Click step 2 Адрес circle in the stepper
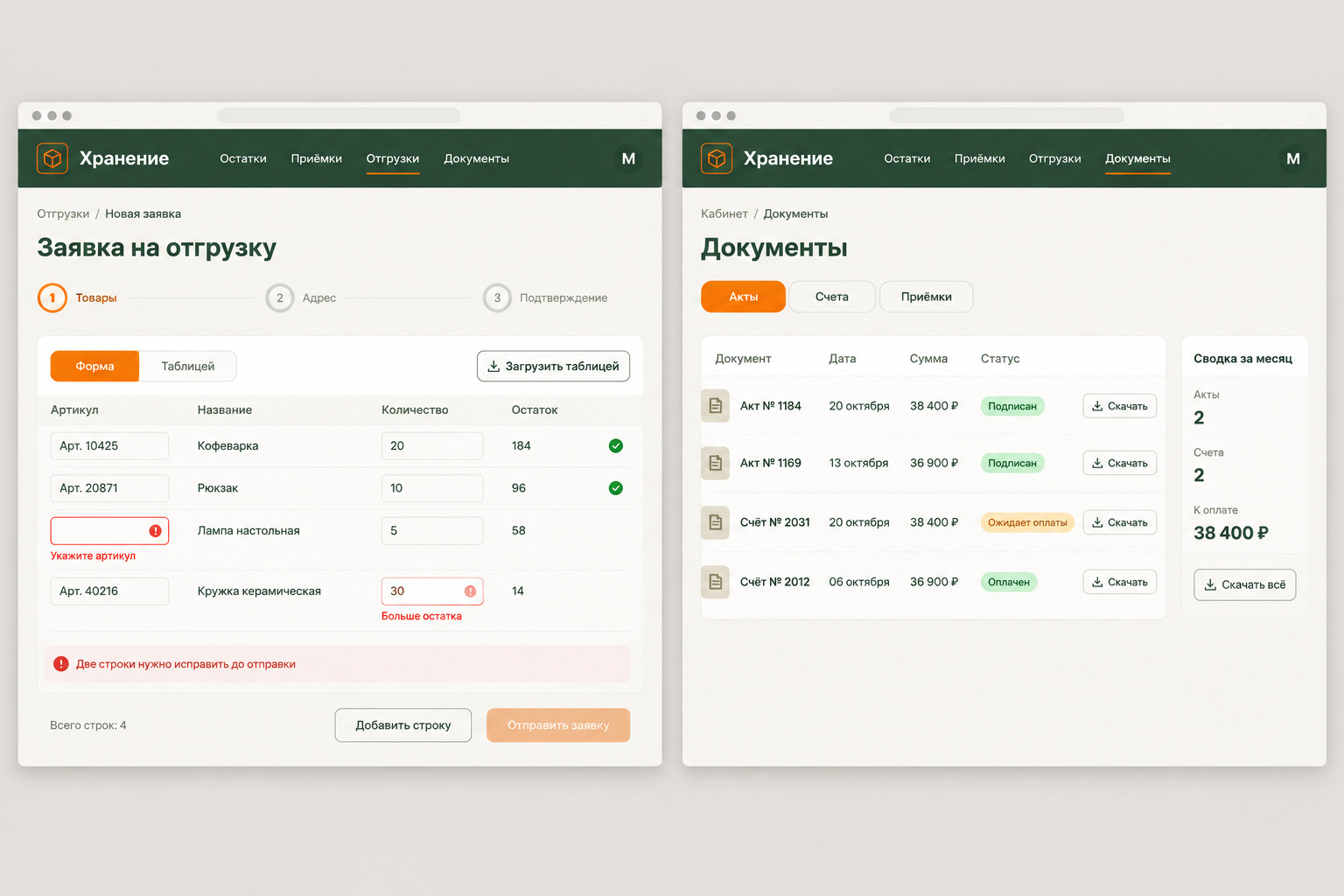 [280, 297]
